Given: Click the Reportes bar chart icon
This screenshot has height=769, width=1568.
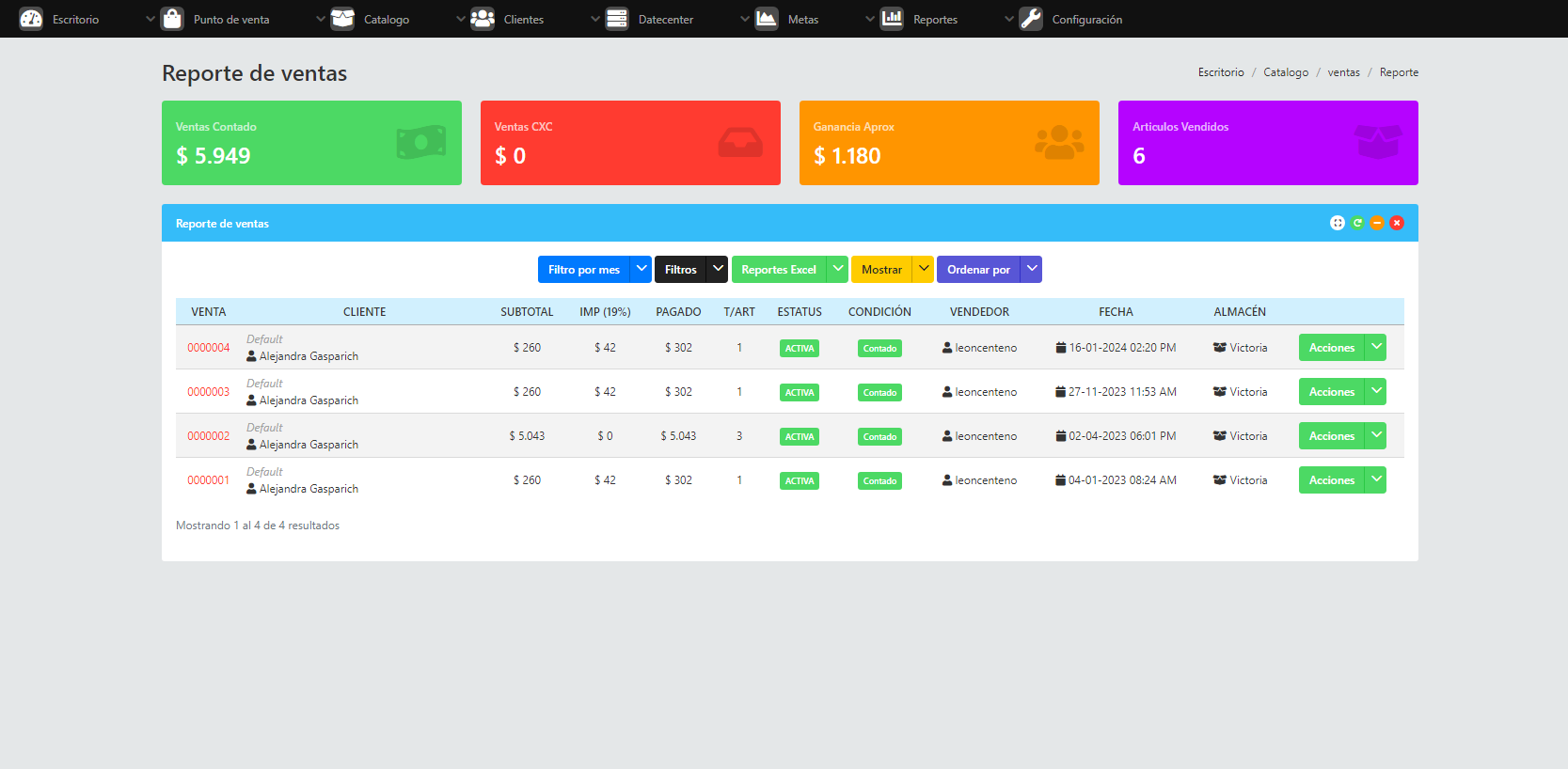Looking at the screenshot, I should tap(892, 19).
